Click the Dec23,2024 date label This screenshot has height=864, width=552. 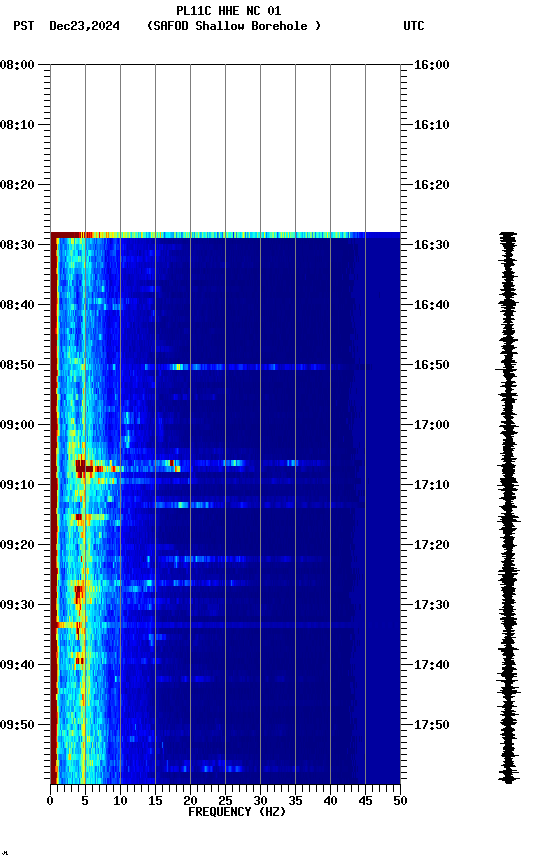click(x=84, y=26)
